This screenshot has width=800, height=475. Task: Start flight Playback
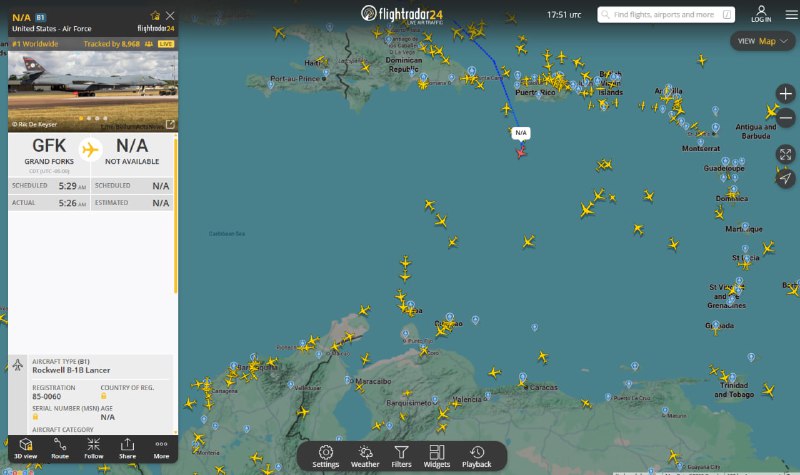pos(477,456)
